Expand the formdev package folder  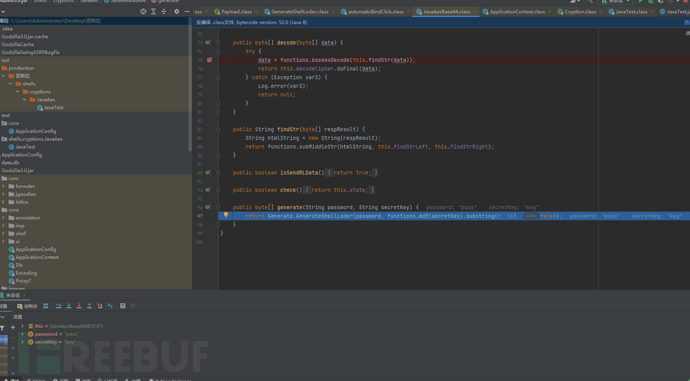pos(4,187)
